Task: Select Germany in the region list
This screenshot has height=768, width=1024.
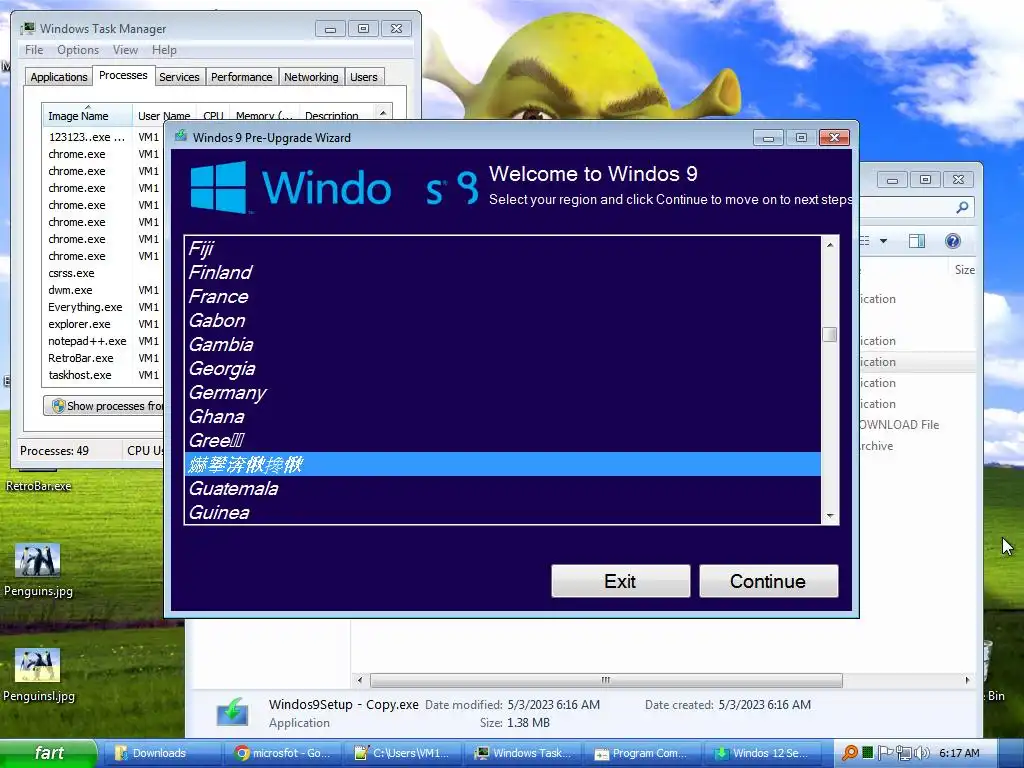Action: pyautogui.click(x=502, y=392)
